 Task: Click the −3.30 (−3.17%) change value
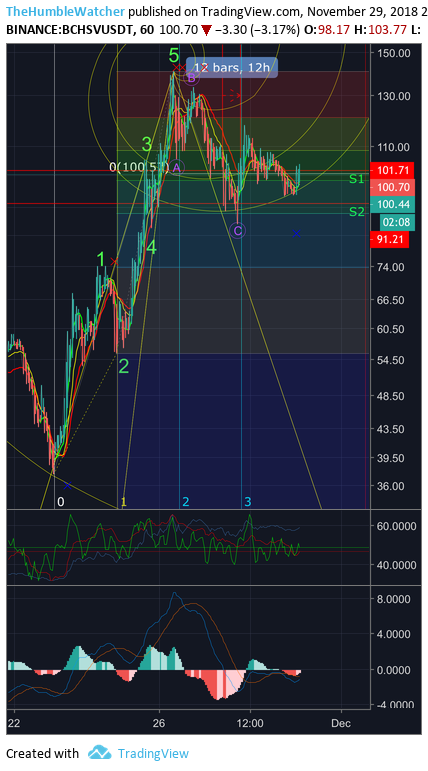[257, 31]
